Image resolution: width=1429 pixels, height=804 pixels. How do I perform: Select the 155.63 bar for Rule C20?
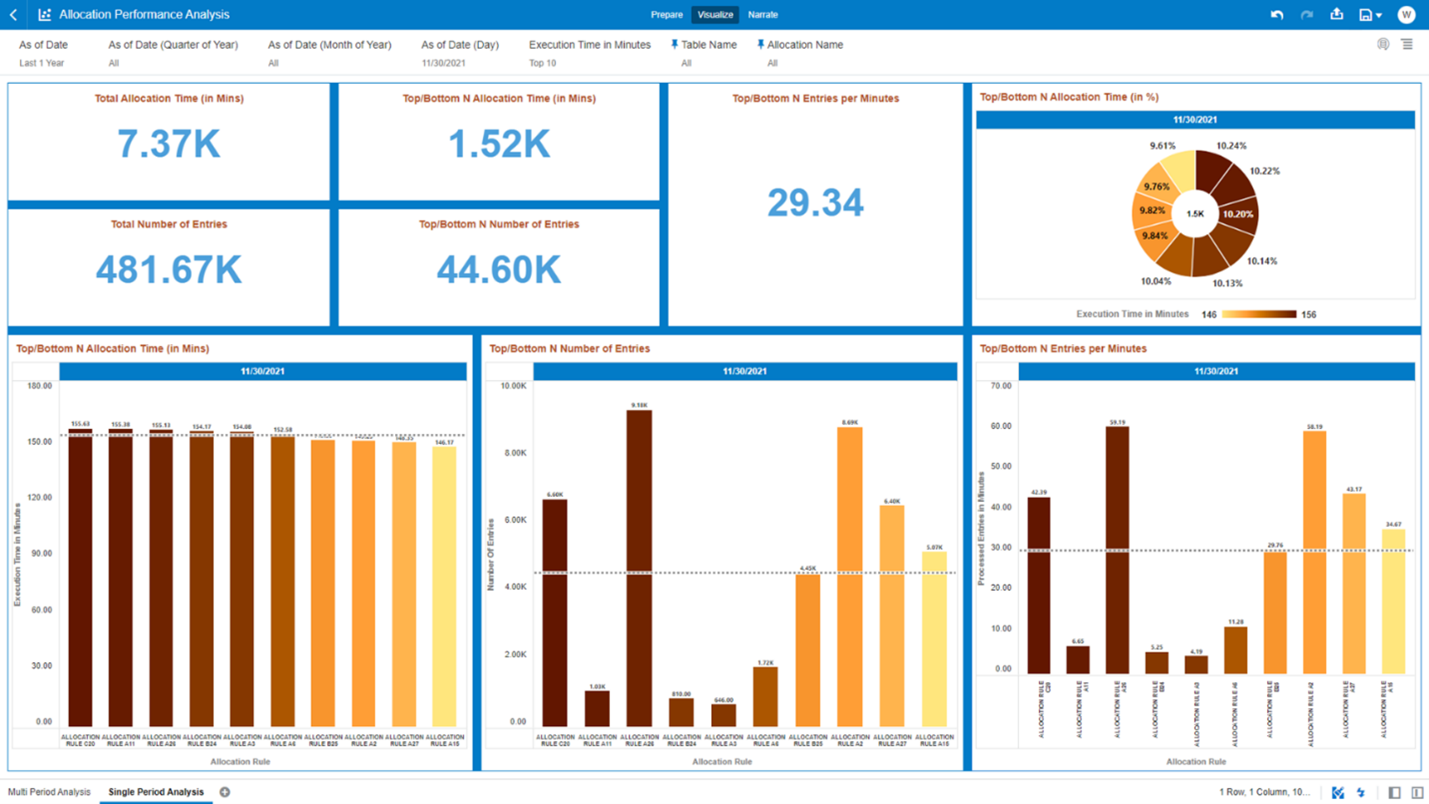[x=80, y=578]
